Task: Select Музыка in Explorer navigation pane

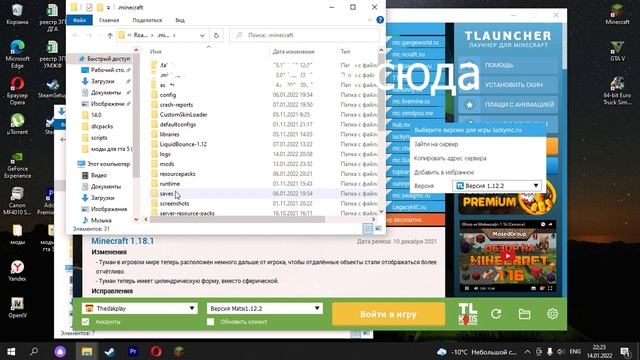Action: click(x=101, y=220)
